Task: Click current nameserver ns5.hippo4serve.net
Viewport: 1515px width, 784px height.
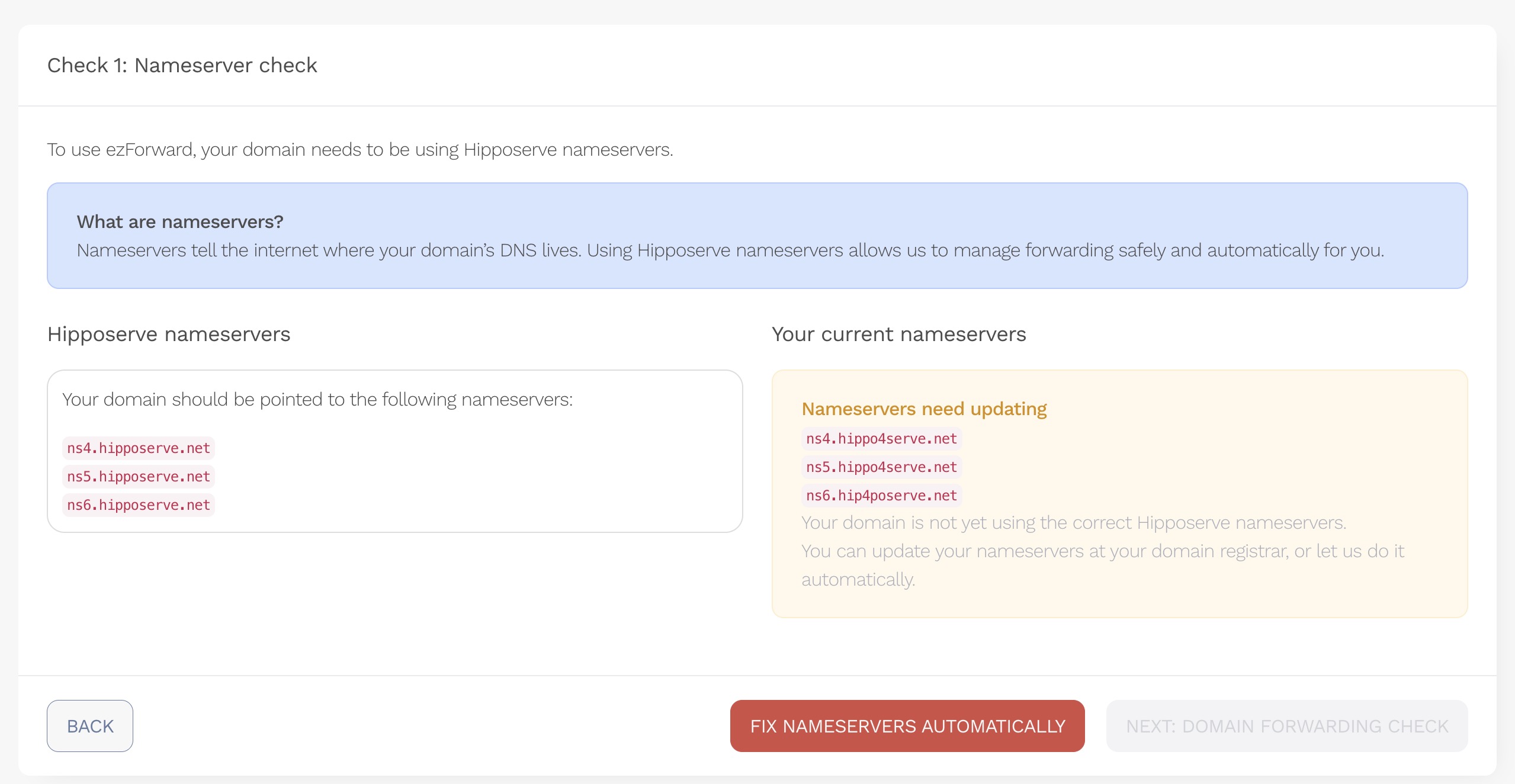Action: tap(881, 467)
